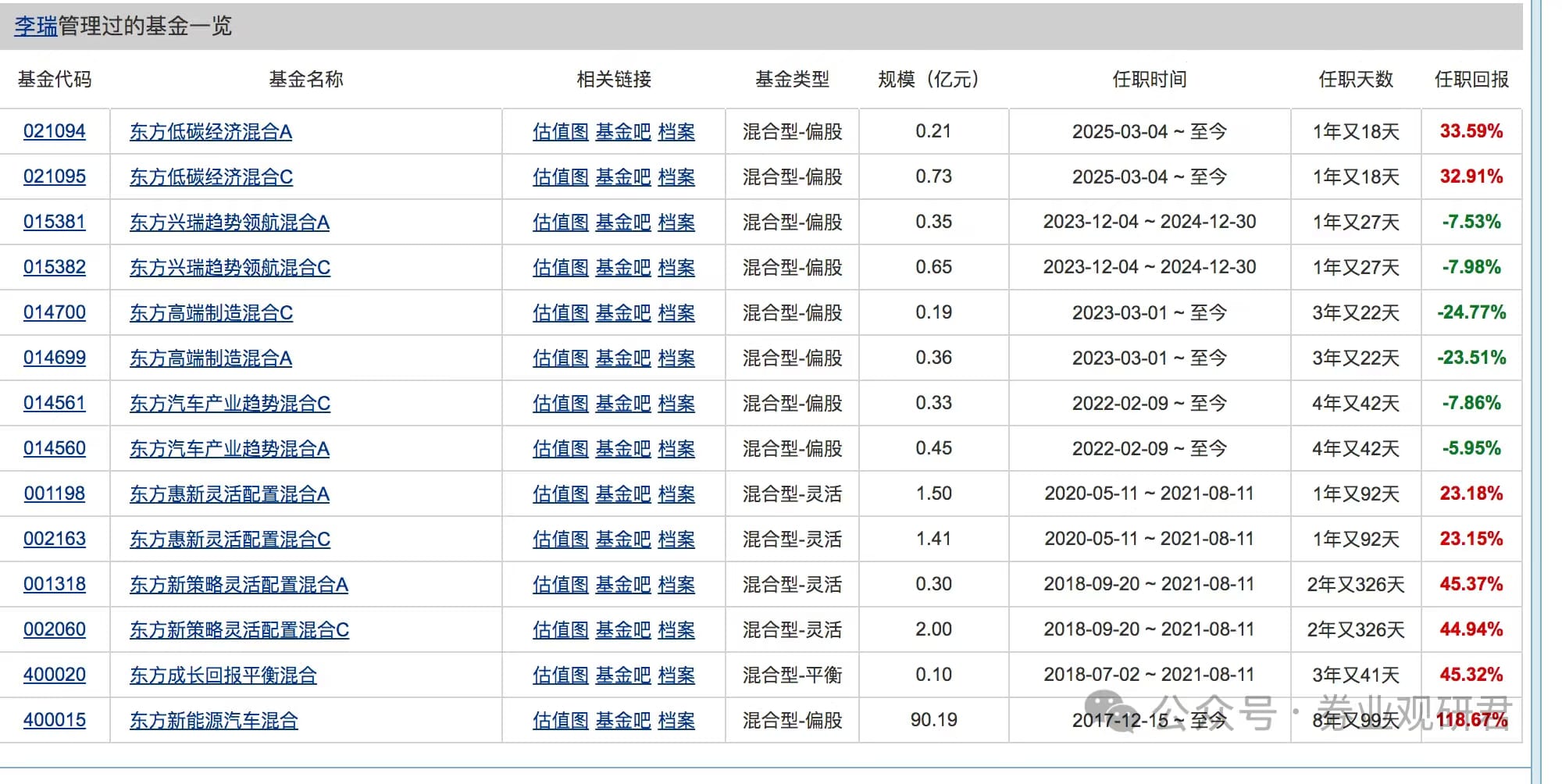Click the 规模（亿元） column header
The height and width of the screenshot is (784, 1562).
tap(928, 79)
